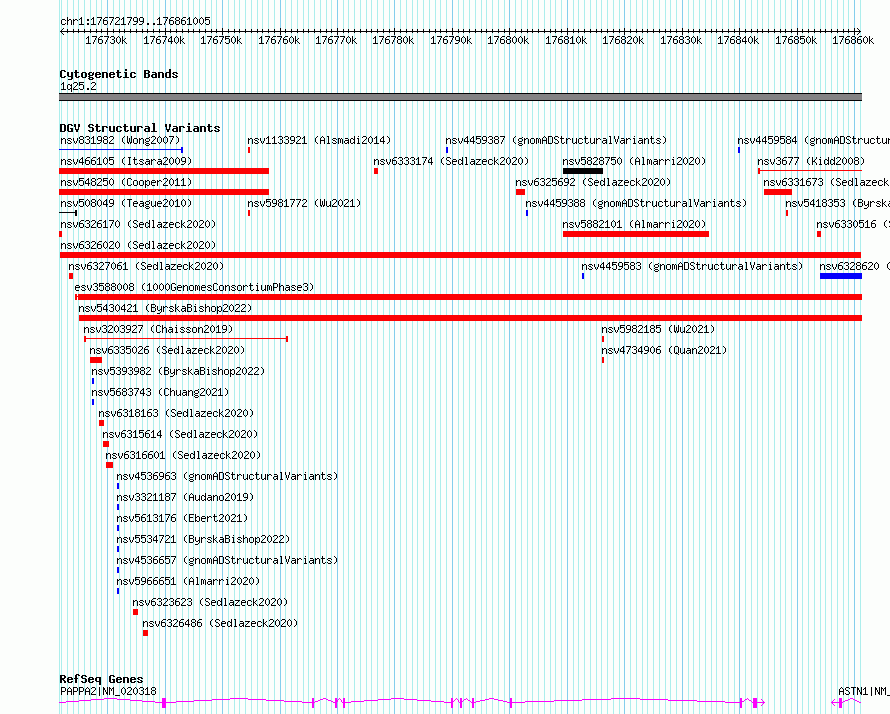This screenshot has width=890, height=714.
Task: Click nsv5966651 (Almarri2020) label
Action: coord(188,581)
